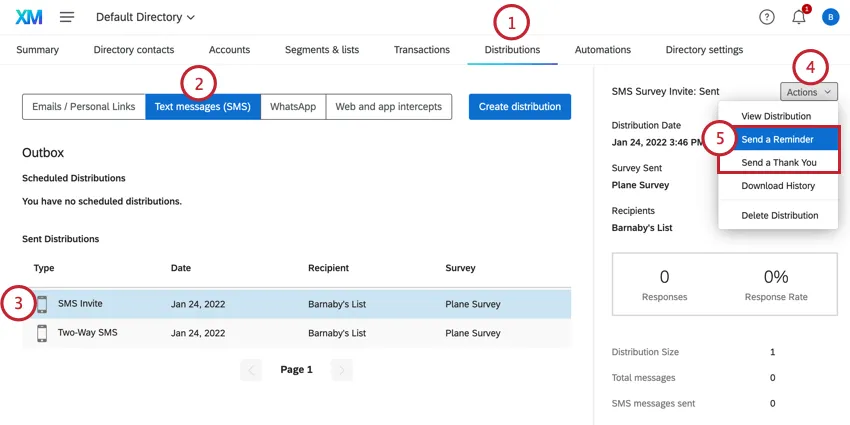Choose Delete Distribution from menu
This screenshot has width=850, height=425.
[x=779, y=215]
